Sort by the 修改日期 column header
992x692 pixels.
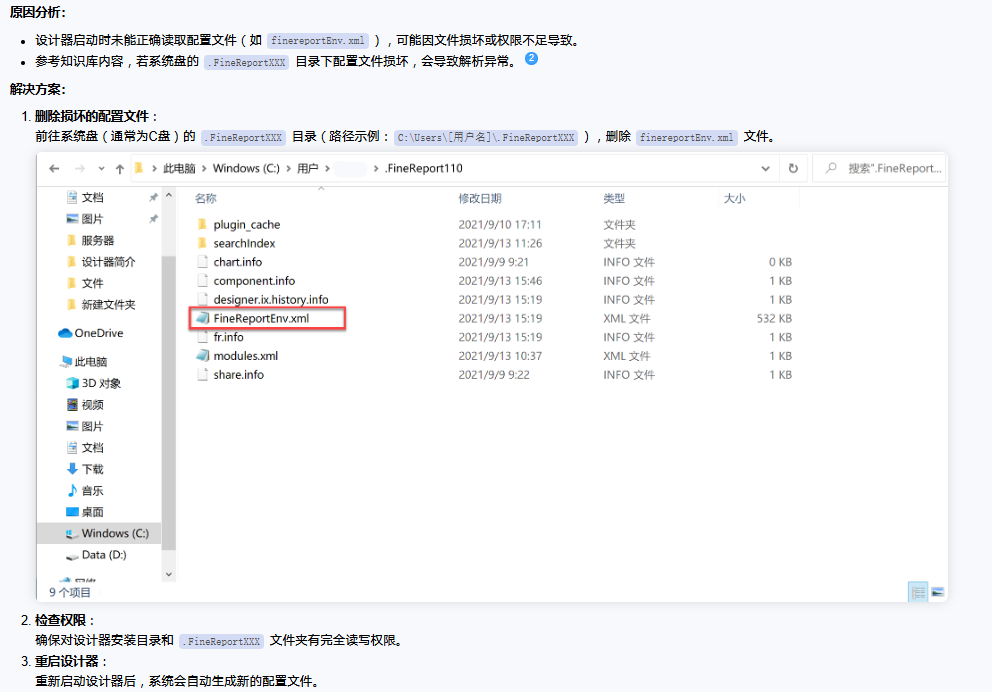pyautogui.click(x=480, y=199)
